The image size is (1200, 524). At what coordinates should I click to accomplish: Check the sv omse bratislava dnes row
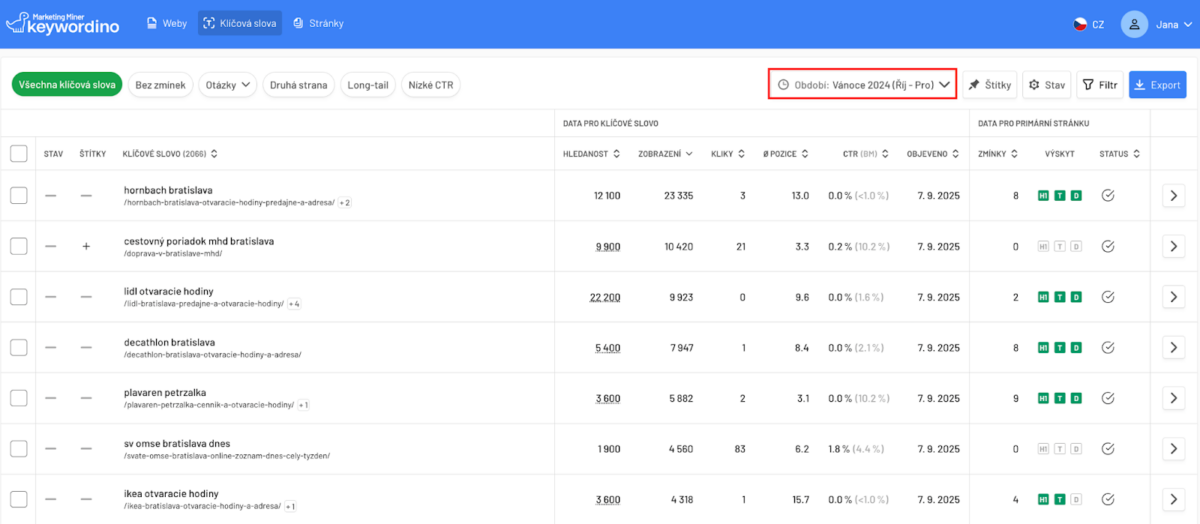(18, 448)
